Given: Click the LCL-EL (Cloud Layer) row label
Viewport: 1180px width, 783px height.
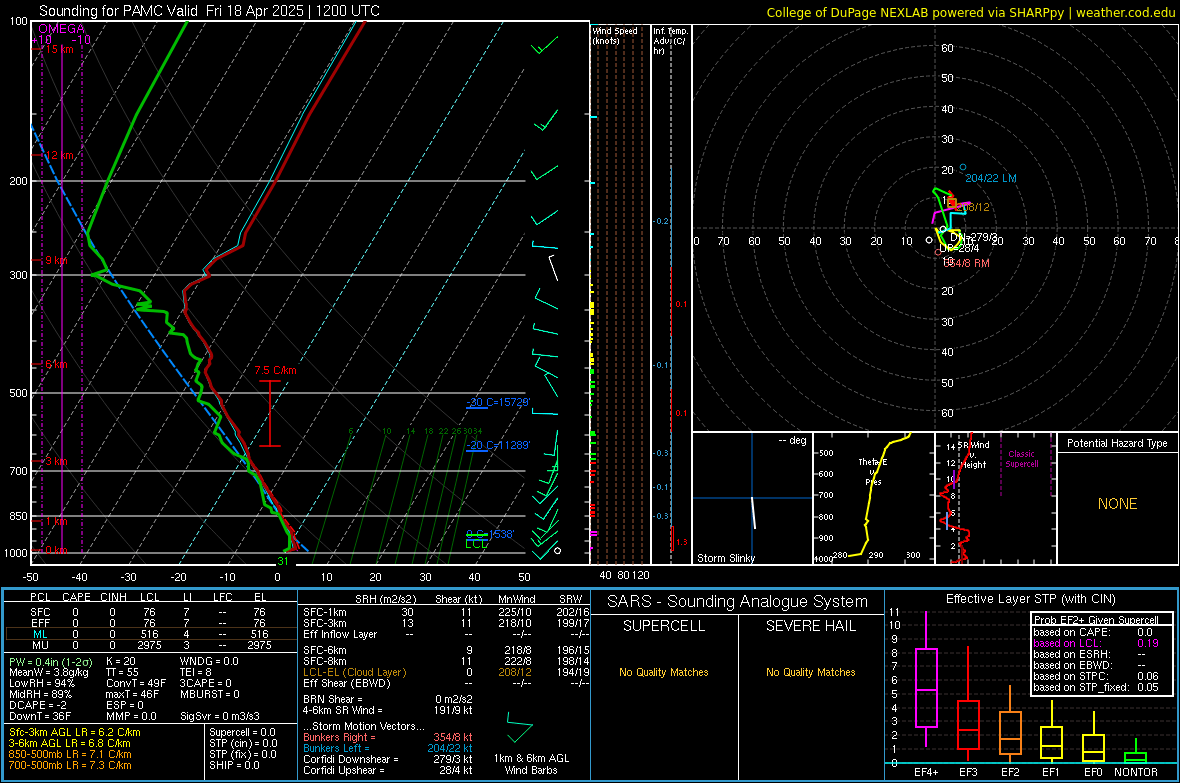Looking at the screenshot, I should [x=354, y=672].
